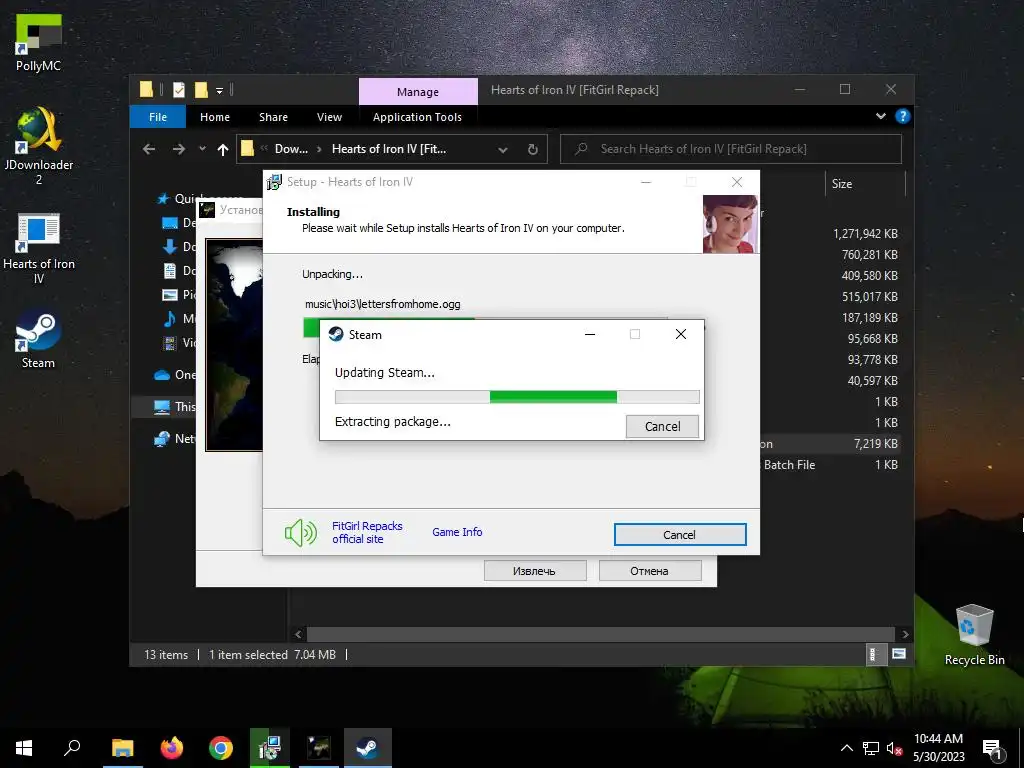Cancel the Hearts of Iron IV setup
1024x768 pixels.
pos(680,535)
